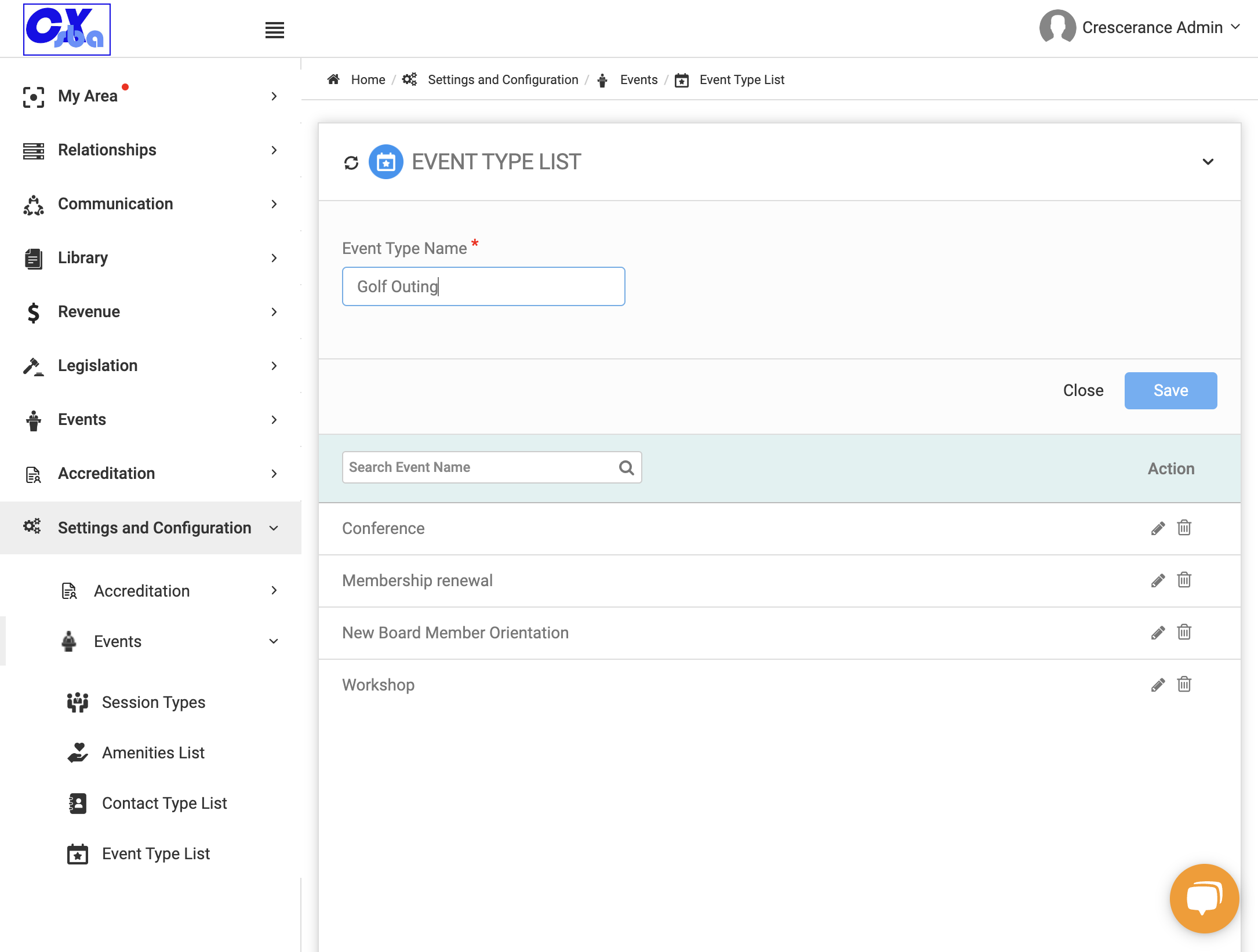
Task: Click the Home icon in breadcrumb
Action: click(333, 79)
